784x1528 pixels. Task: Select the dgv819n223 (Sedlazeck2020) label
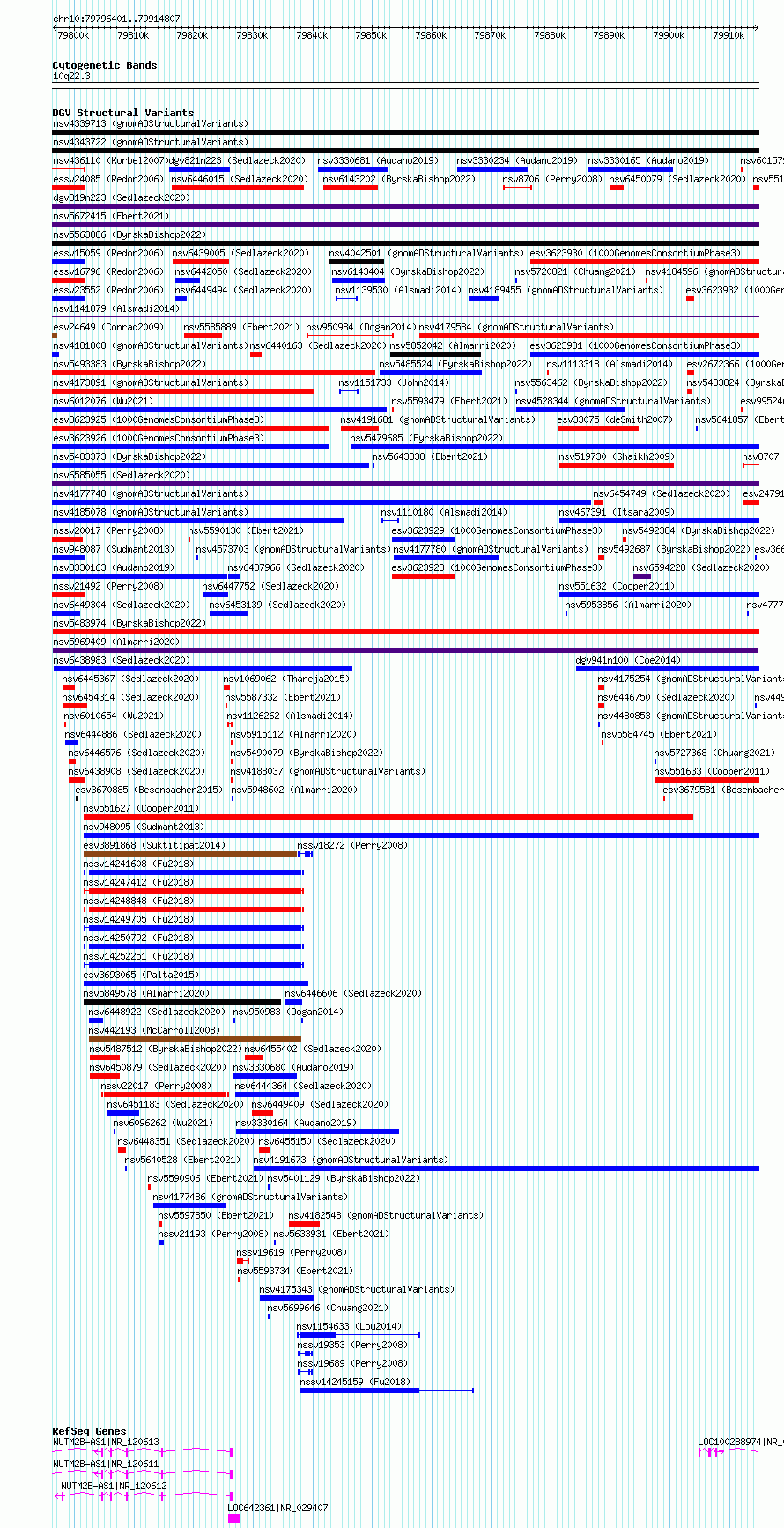[x=122, y=197]
